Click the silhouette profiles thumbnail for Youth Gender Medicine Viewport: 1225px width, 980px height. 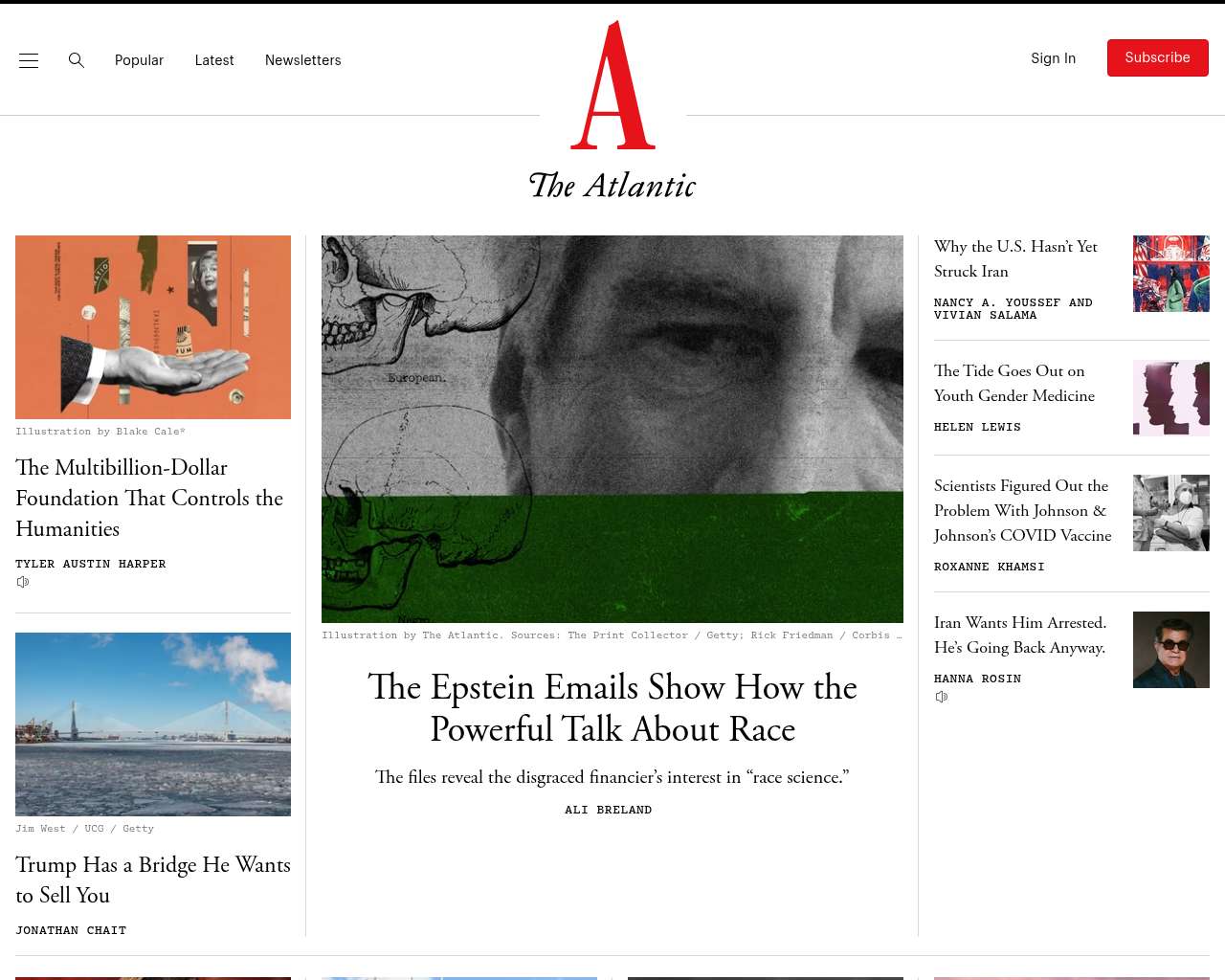click(1170, 398)
